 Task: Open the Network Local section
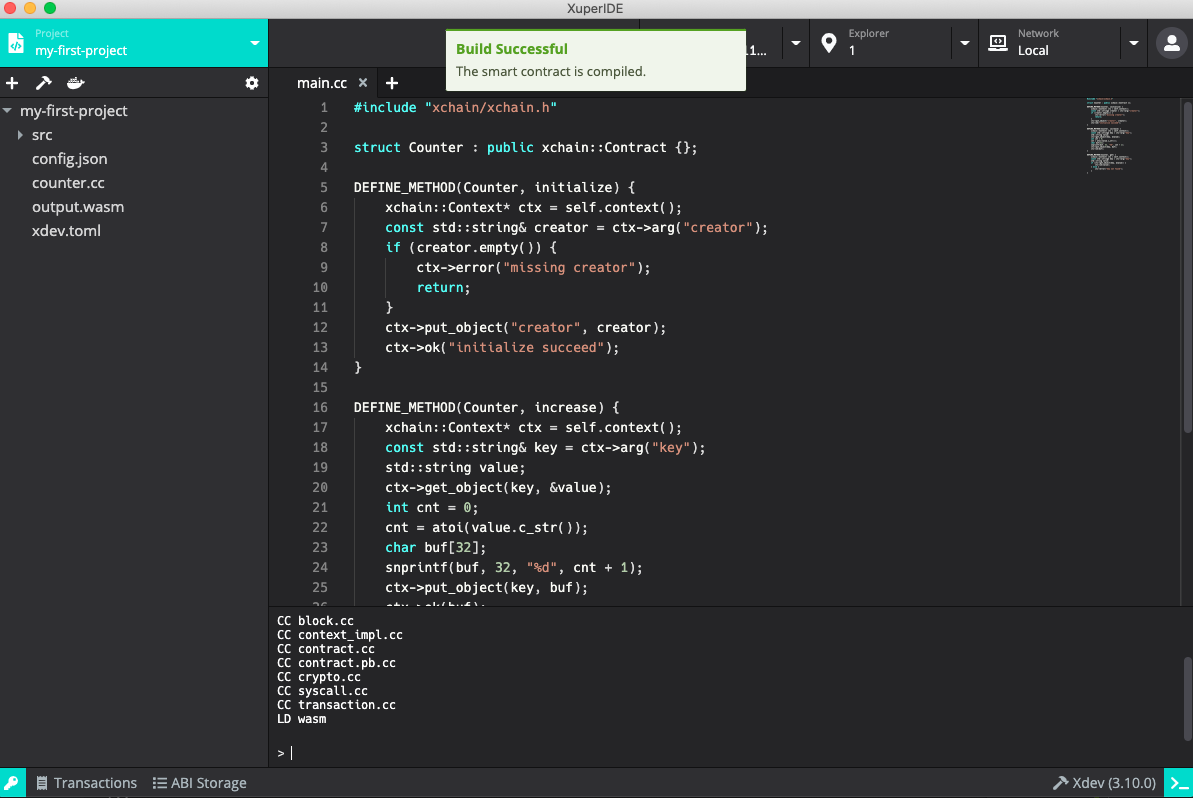[1051, 43]
